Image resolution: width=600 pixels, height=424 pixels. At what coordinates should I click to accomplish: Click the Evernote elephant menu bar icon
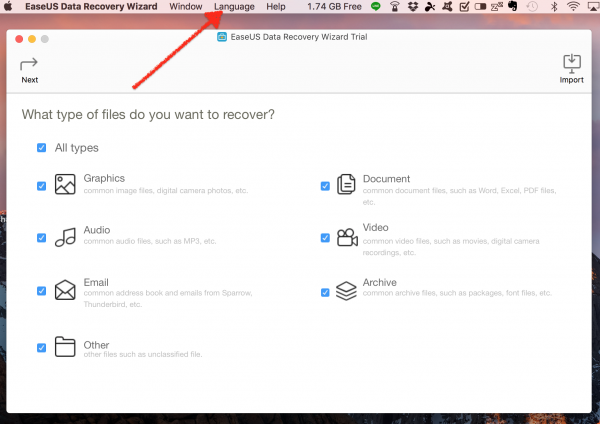click(x=513, y=6)
